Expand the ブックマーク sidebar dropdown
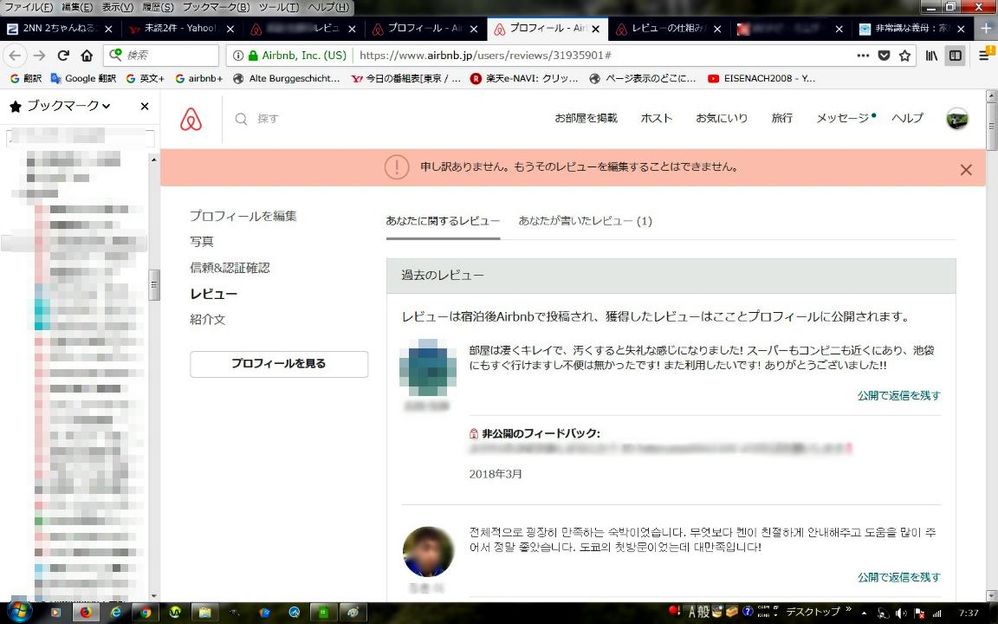998x624 pixels. (105, 106)
